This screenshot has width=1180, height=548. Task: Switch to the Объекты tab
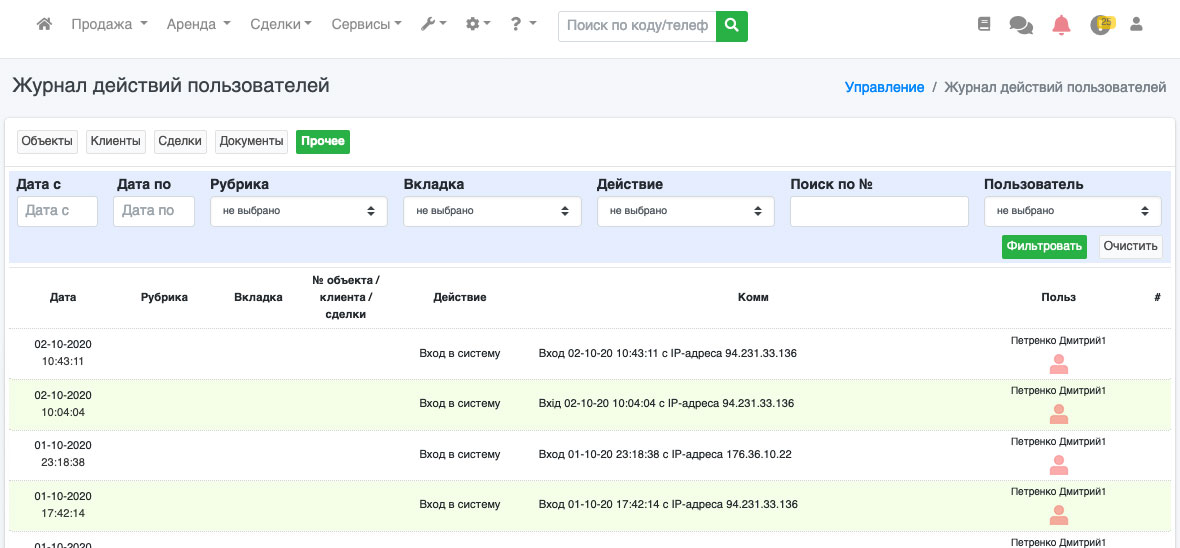47,142
